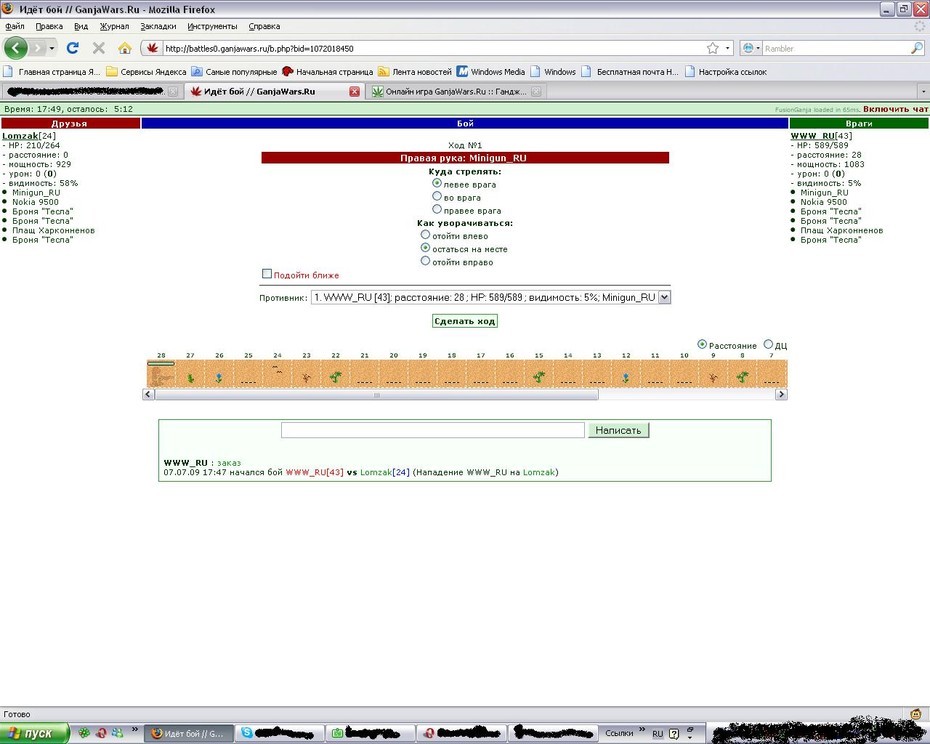
Task: Open the Lomzak profile link under Друзья
Action: pos(20,136)
